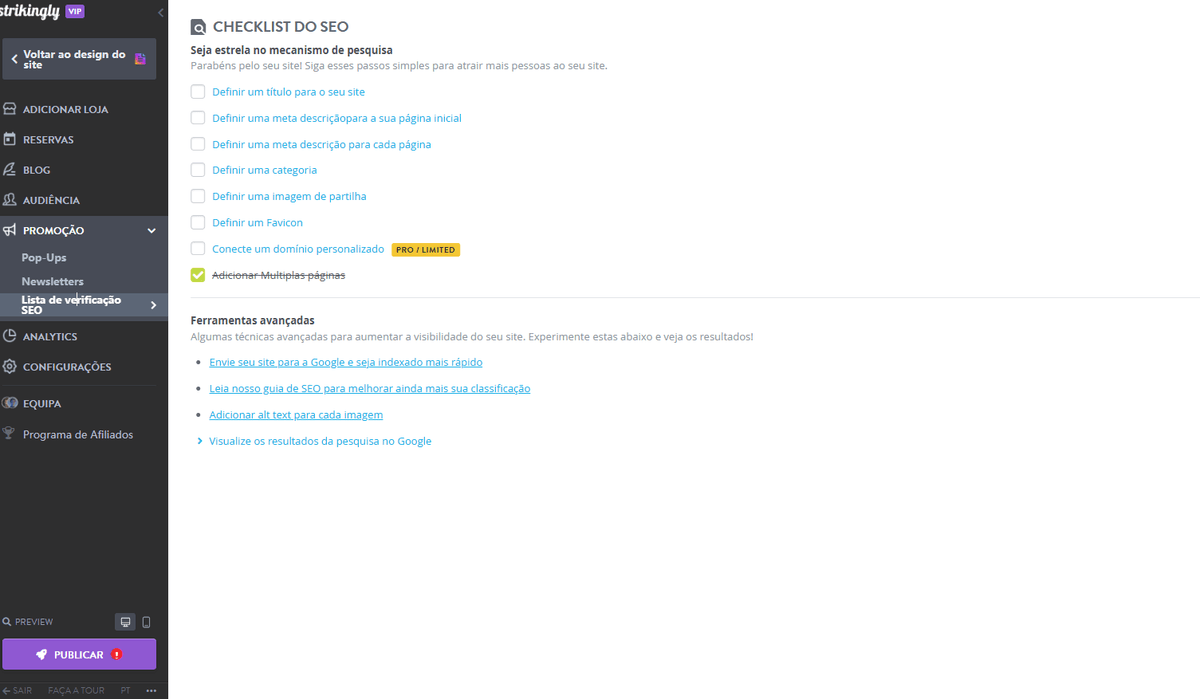Expand 'Visualize os resultados da pesquisa no Google'
The image size is (1200, 699).
pos(199,440)
